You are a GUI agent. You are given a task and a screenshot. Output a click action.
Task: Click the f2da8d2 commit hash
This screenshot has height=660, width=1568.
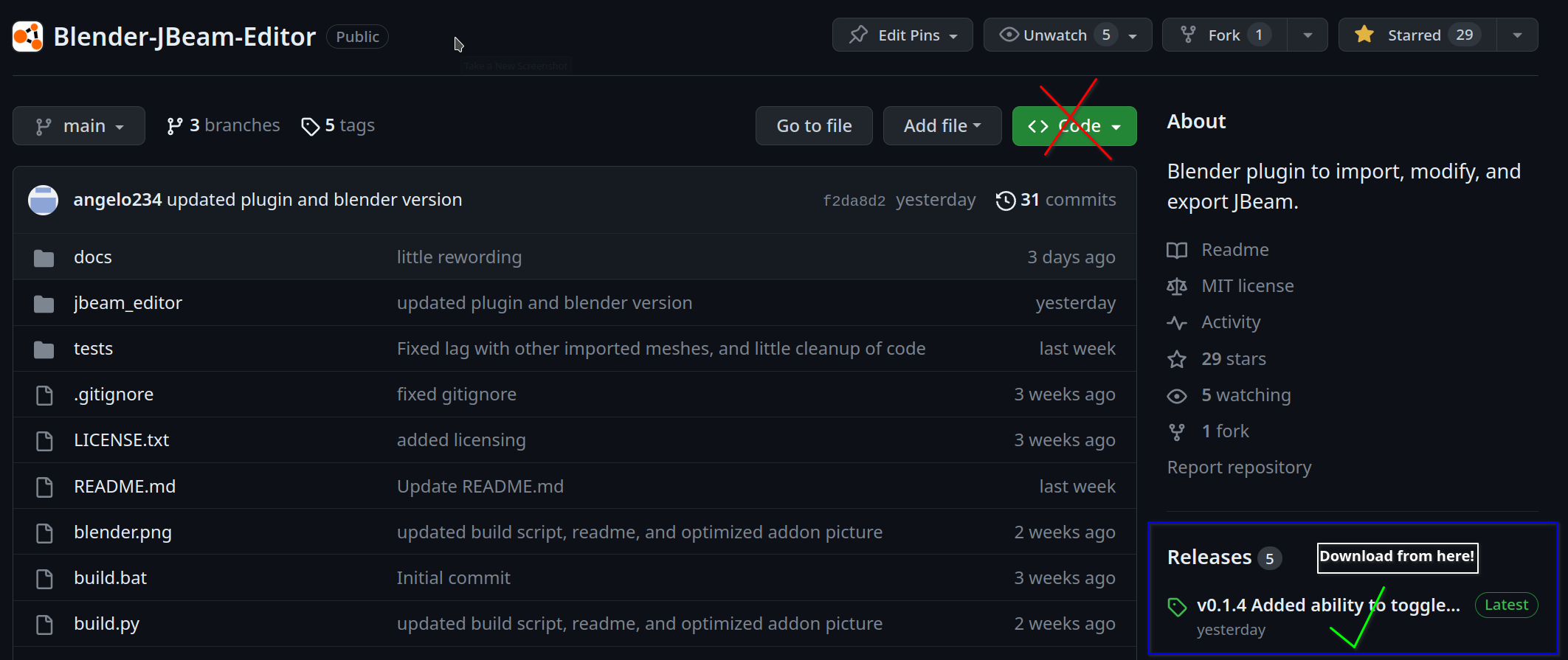[854, 201]
